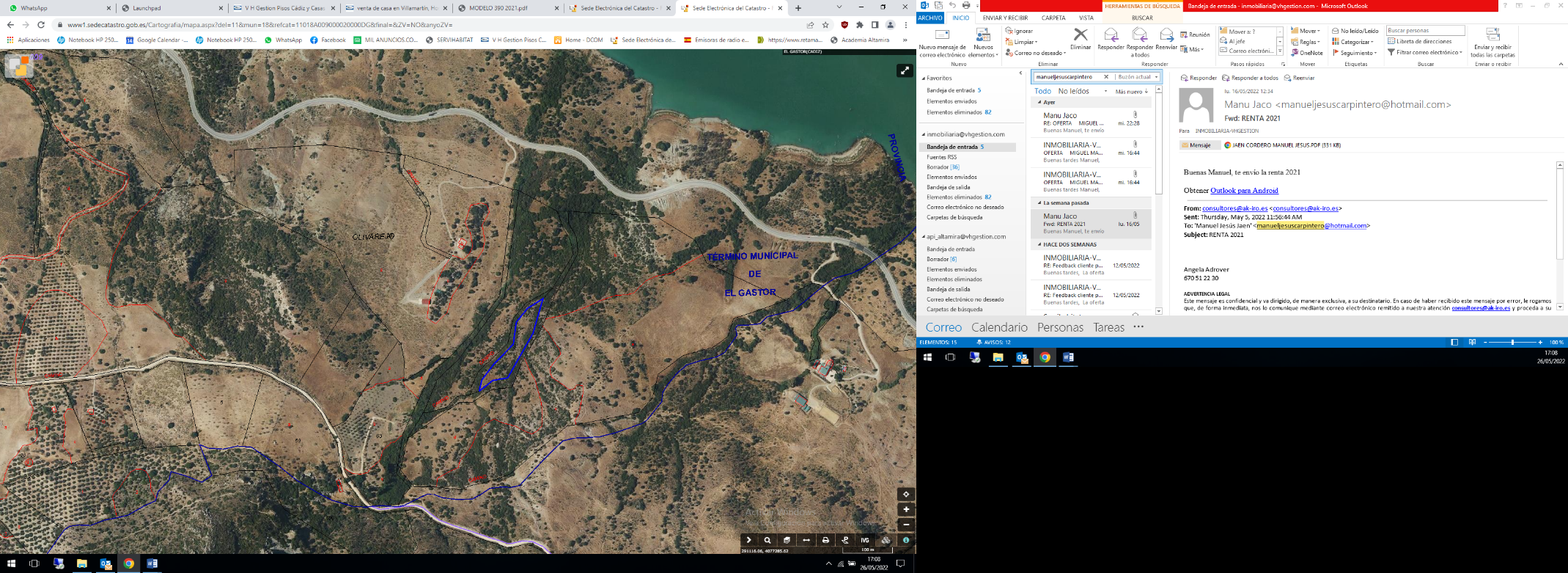Viewport: 1568px width, 573px height.
Task: Collapse the inmobiliaria@vhgestion.com folder tree
Action: coord(923,135)
